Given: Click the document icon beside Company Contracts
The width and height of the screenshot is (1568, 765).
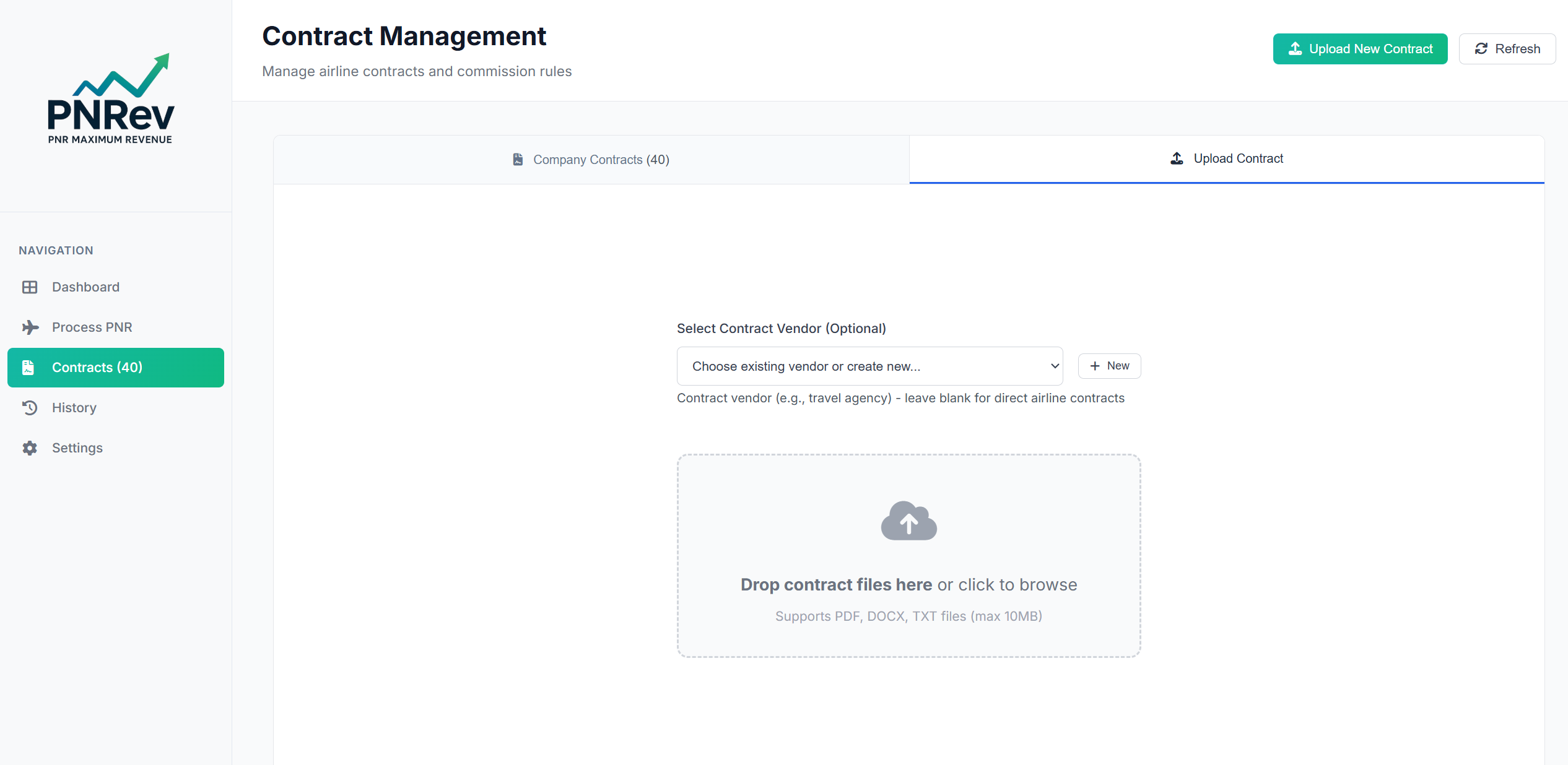Looking at the screenshot, I should click(518, 159).
